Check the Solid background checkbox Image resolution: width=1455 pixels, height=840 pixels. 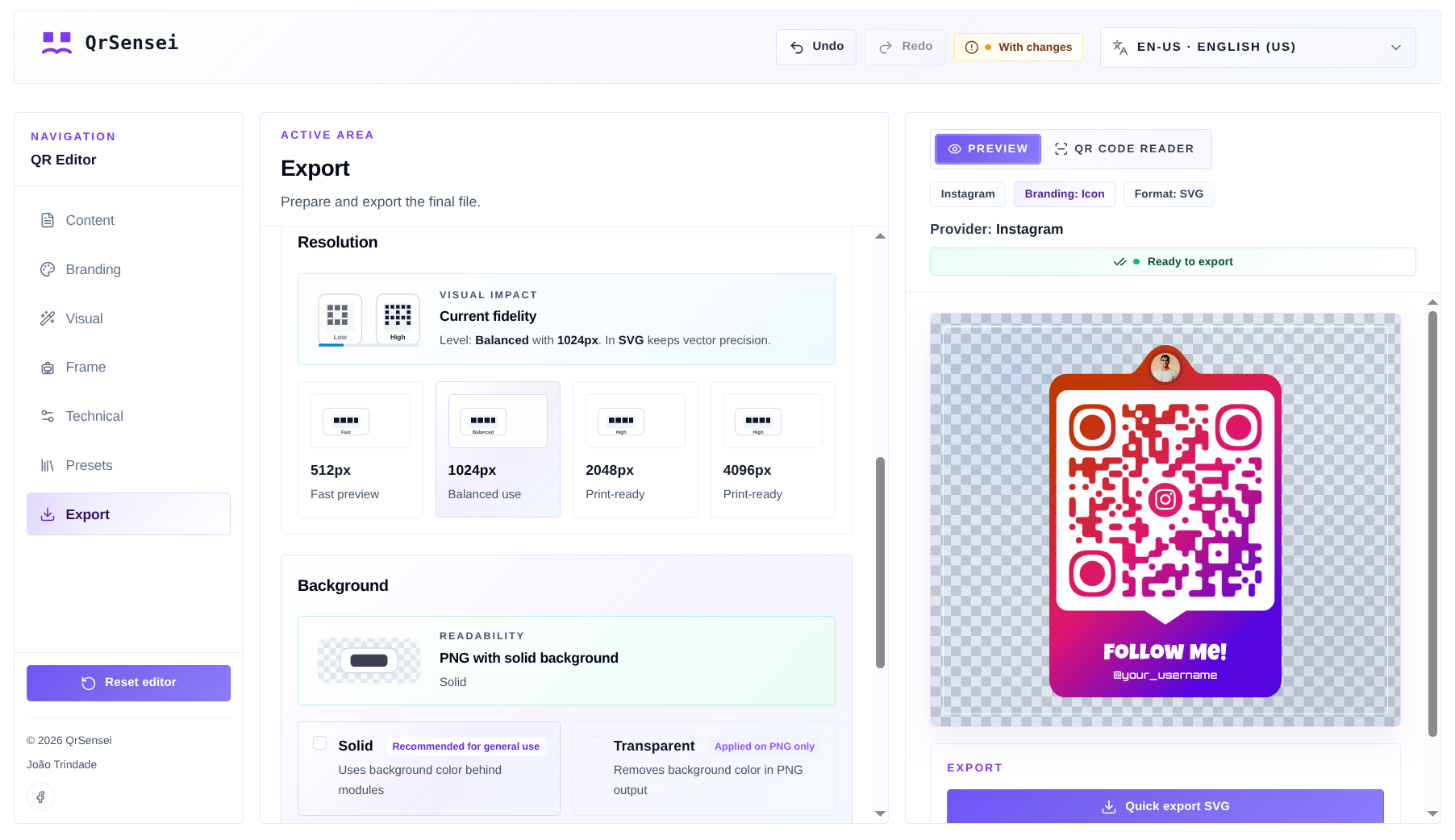click(x=320, y=743)
